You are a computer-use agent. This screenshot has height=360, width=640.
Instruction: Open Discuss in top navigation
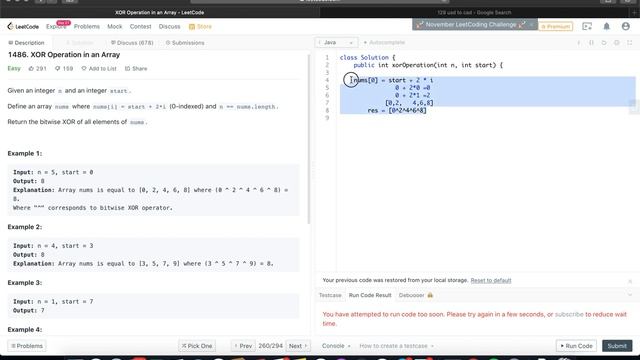coord(169,27)
